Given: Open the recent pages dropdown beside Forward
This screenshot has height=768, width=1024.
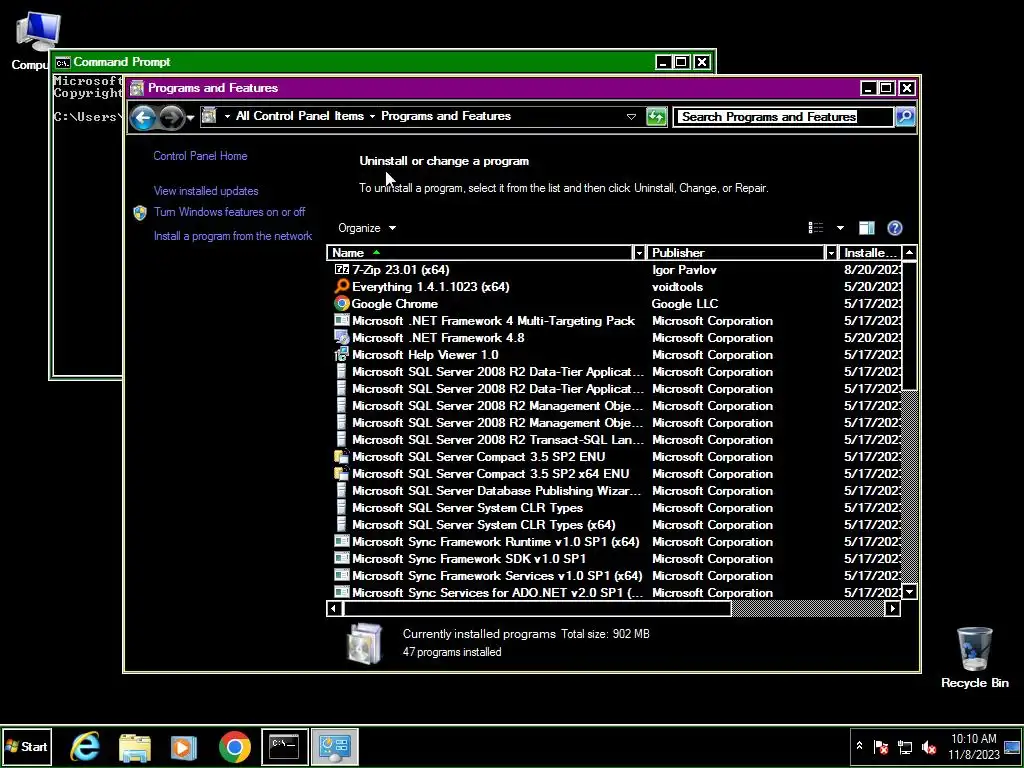Looking at the screenshot, I should 191,118.
